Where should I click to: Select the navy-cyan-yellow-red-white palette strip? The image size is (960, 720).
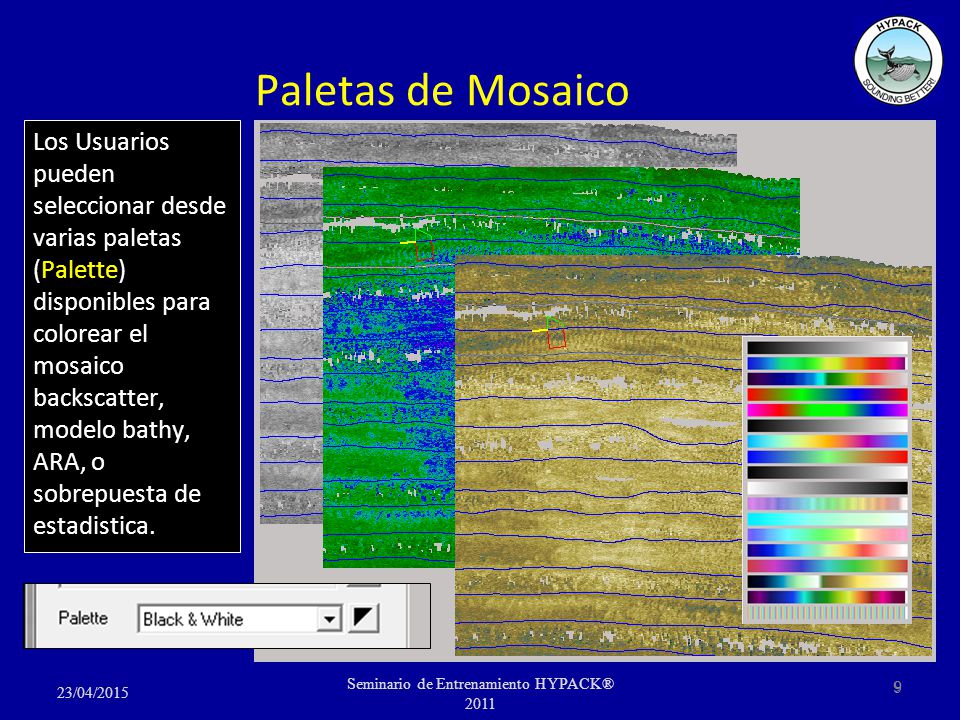pos(827,550)
